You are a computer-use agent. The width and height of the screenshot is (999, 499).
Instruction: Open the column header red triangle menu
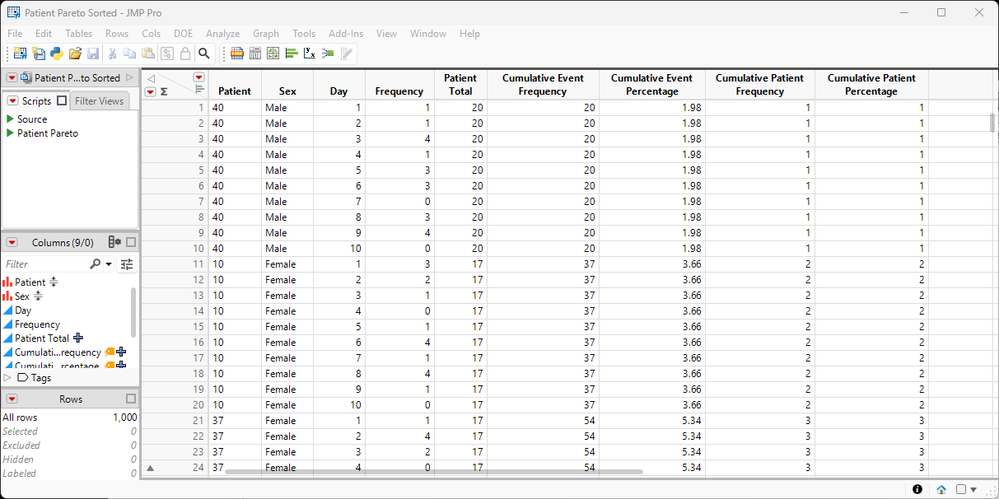(x=199, y=77)
